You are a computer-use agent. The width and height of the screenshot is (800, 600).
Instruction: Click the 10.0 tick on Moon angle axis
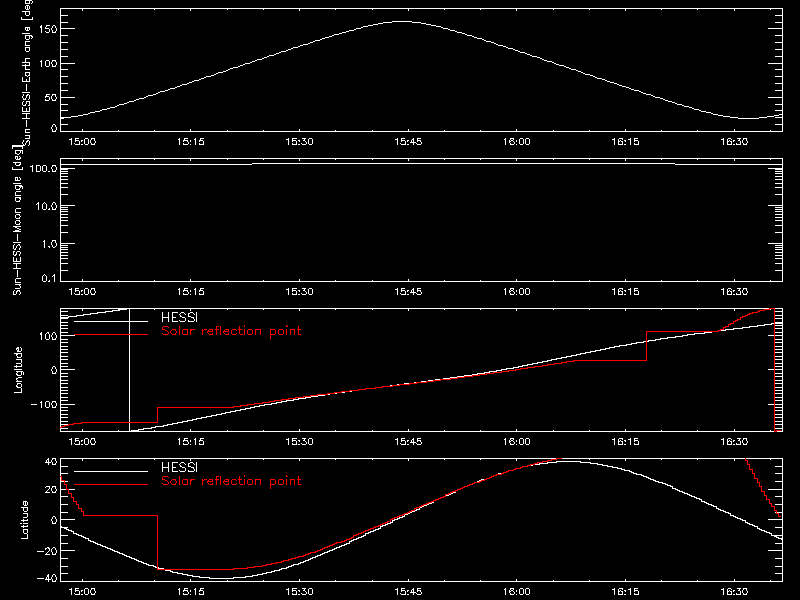coord(46,206)
